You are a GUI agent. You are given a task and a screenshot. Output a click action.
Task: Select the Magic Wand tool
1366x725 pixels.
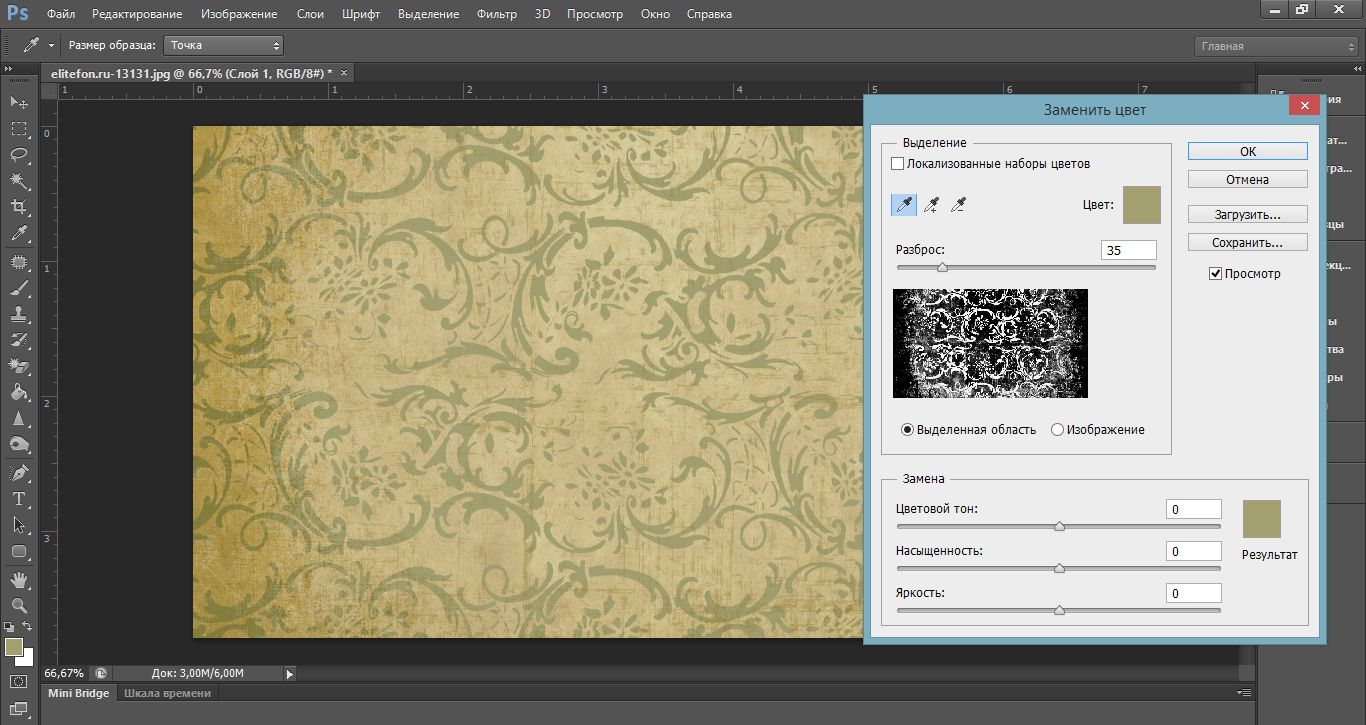[19, 180]
